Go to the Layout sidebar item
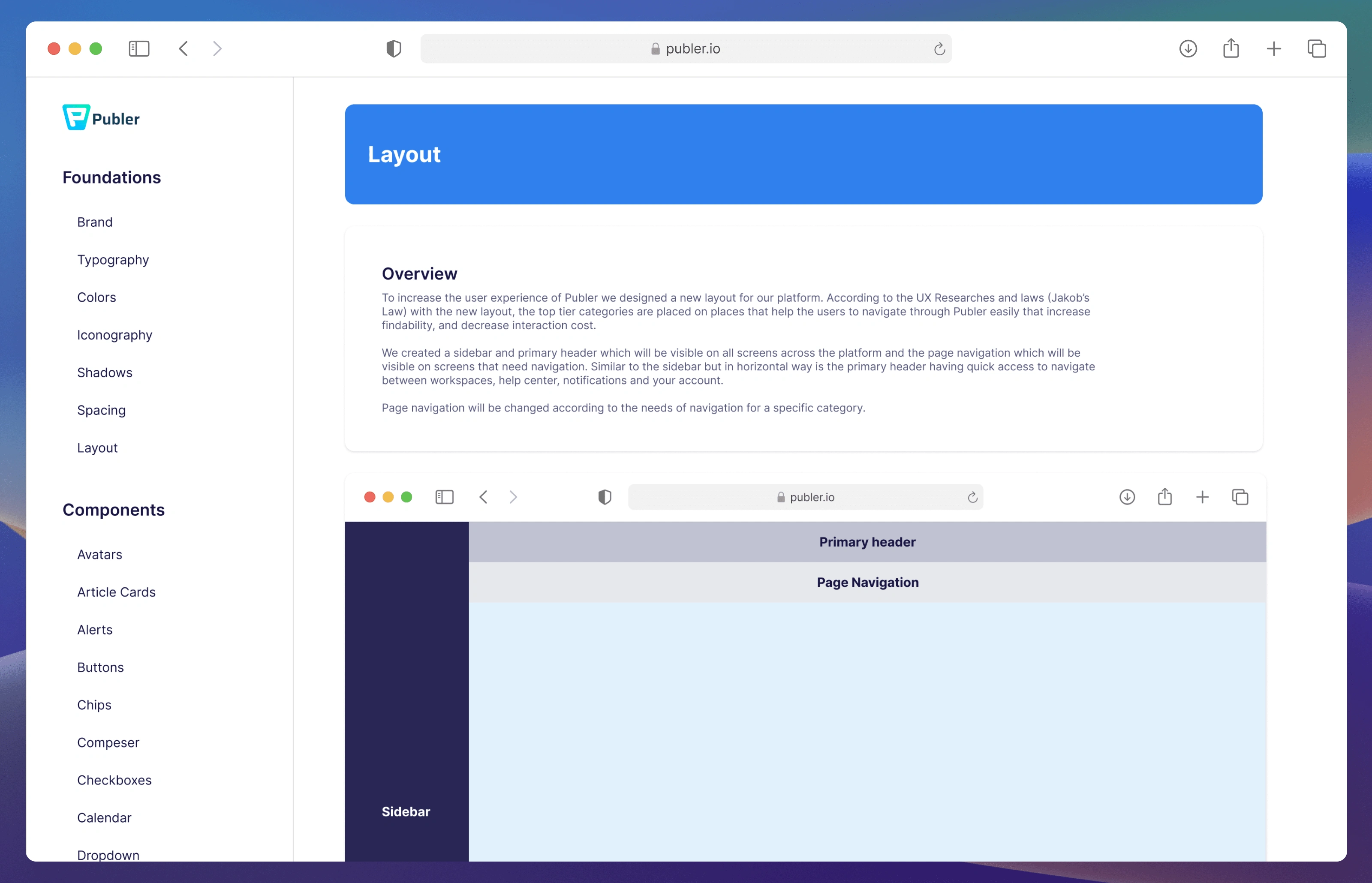 pyautogui.click(x=97, y=448)
